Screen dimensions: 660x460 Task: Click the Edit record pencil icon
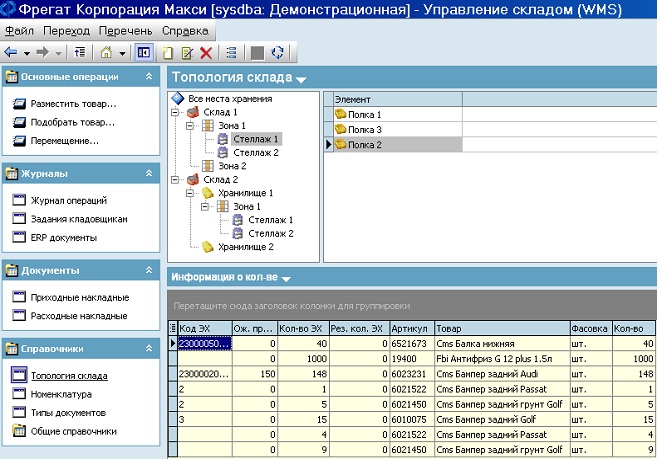coord(187,53)
